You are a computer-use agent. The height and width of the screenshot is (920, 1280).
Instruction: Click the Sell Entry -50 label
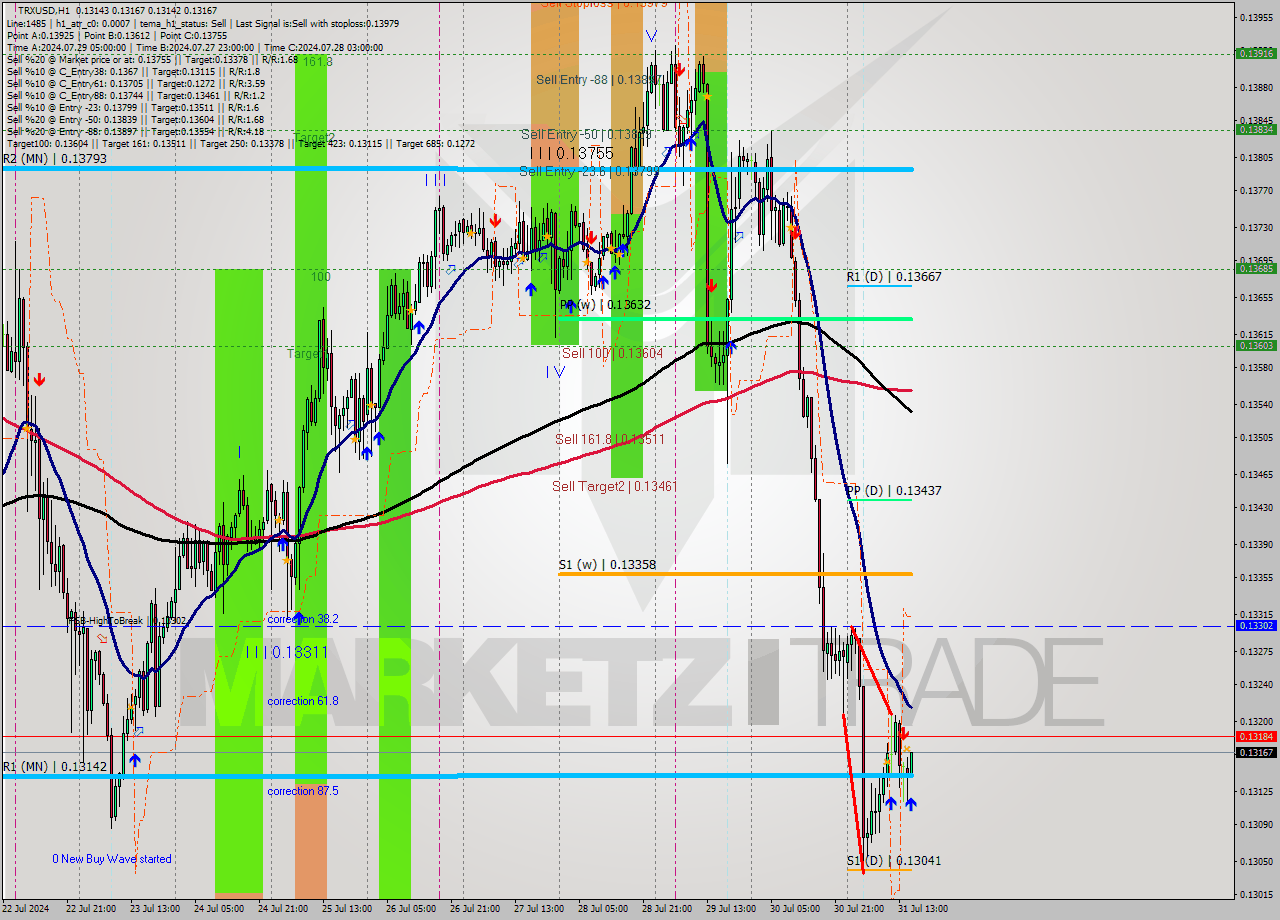[x=586, y=134]
